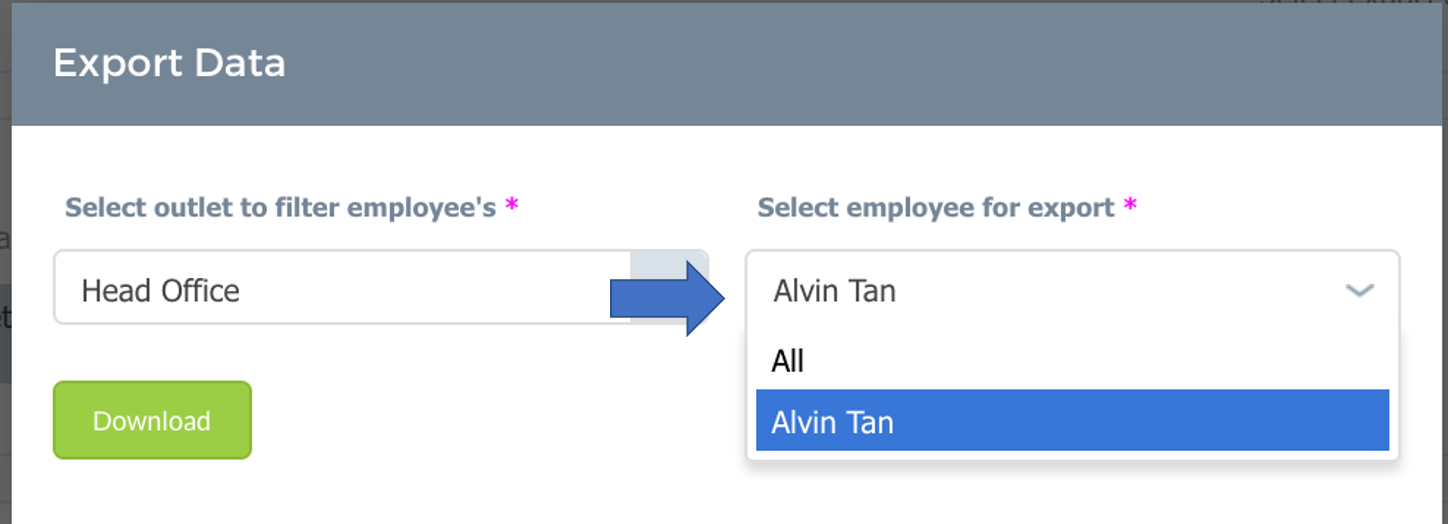Click the 'Select outlet to filter employee's' label
Screen dimensions: 1448x524
coord(281,208)
